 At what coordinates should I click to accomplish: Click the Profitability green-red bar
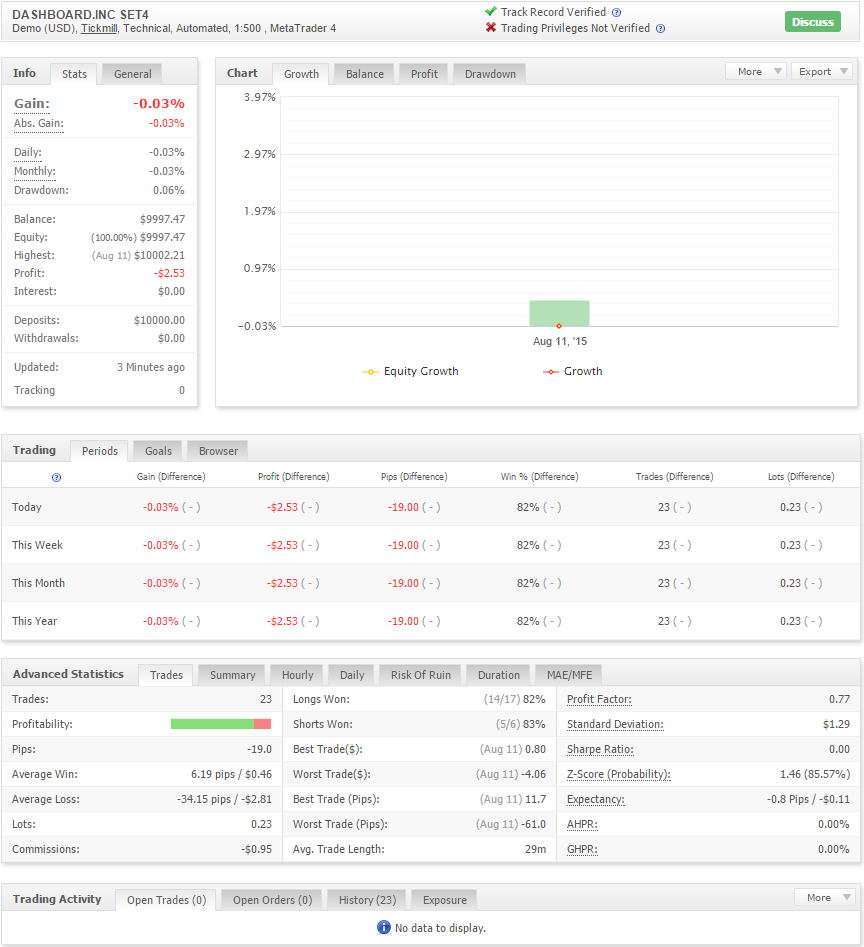click(220, 724)
